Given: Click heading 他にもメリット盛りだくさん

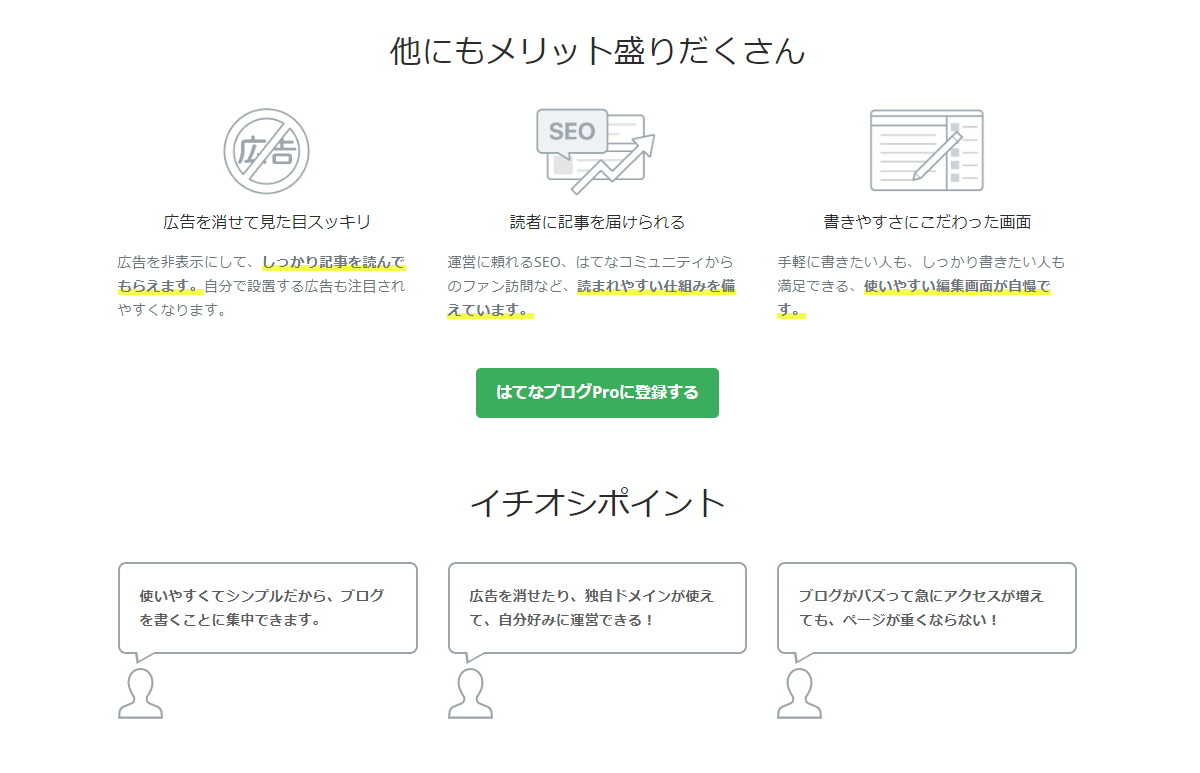Looking at the screenshot, I should 597,51.
